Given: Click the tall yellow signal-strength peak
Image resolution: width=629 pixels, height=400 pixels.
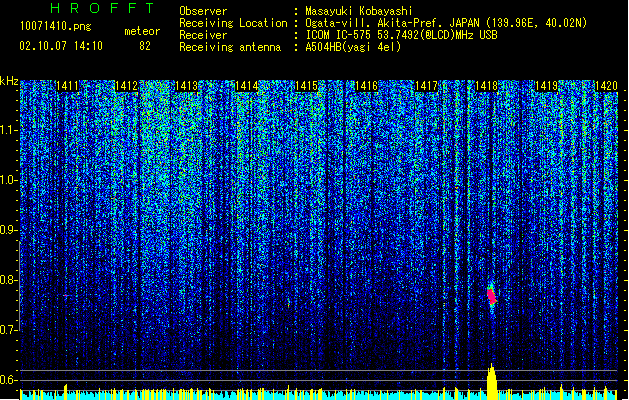Looking at the screenshot, I should [492, 382].
